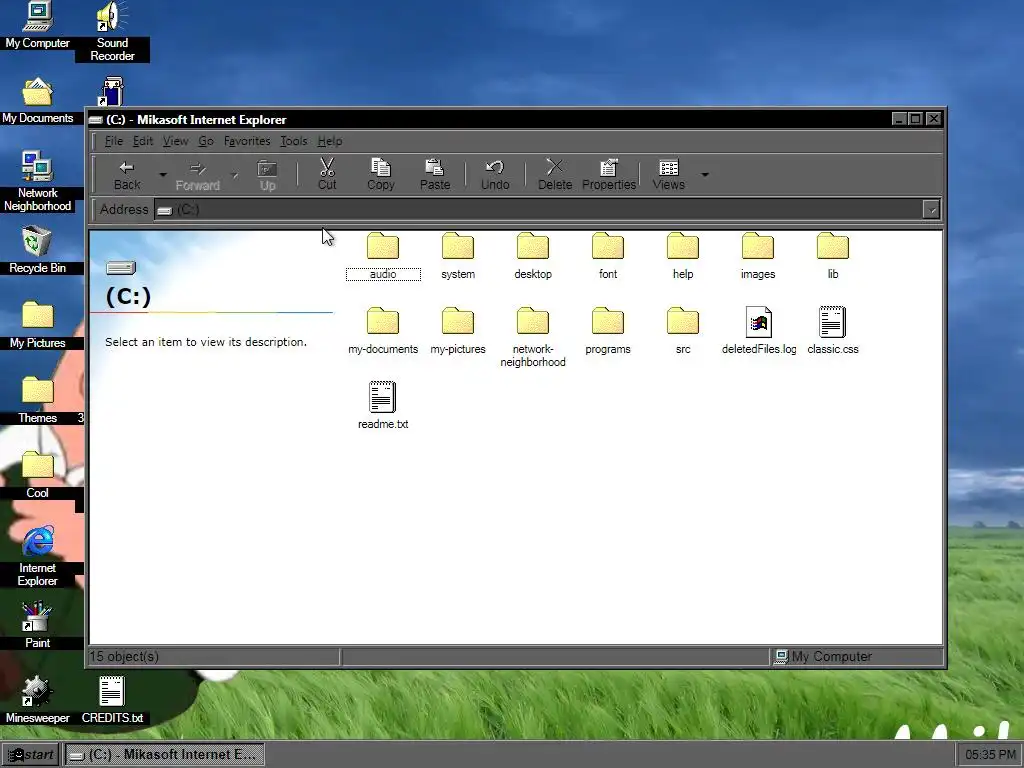Click the Undo toolbar icon

(x=495, y=168)
